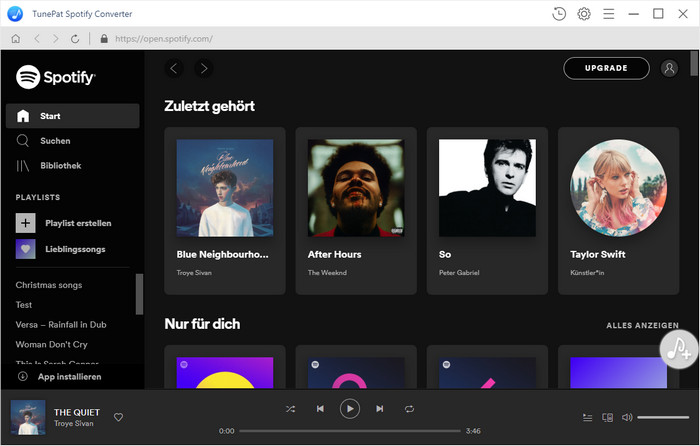The image size is (700, 446).
Task: Open first purple yellow playlist card
Action: 225,367
